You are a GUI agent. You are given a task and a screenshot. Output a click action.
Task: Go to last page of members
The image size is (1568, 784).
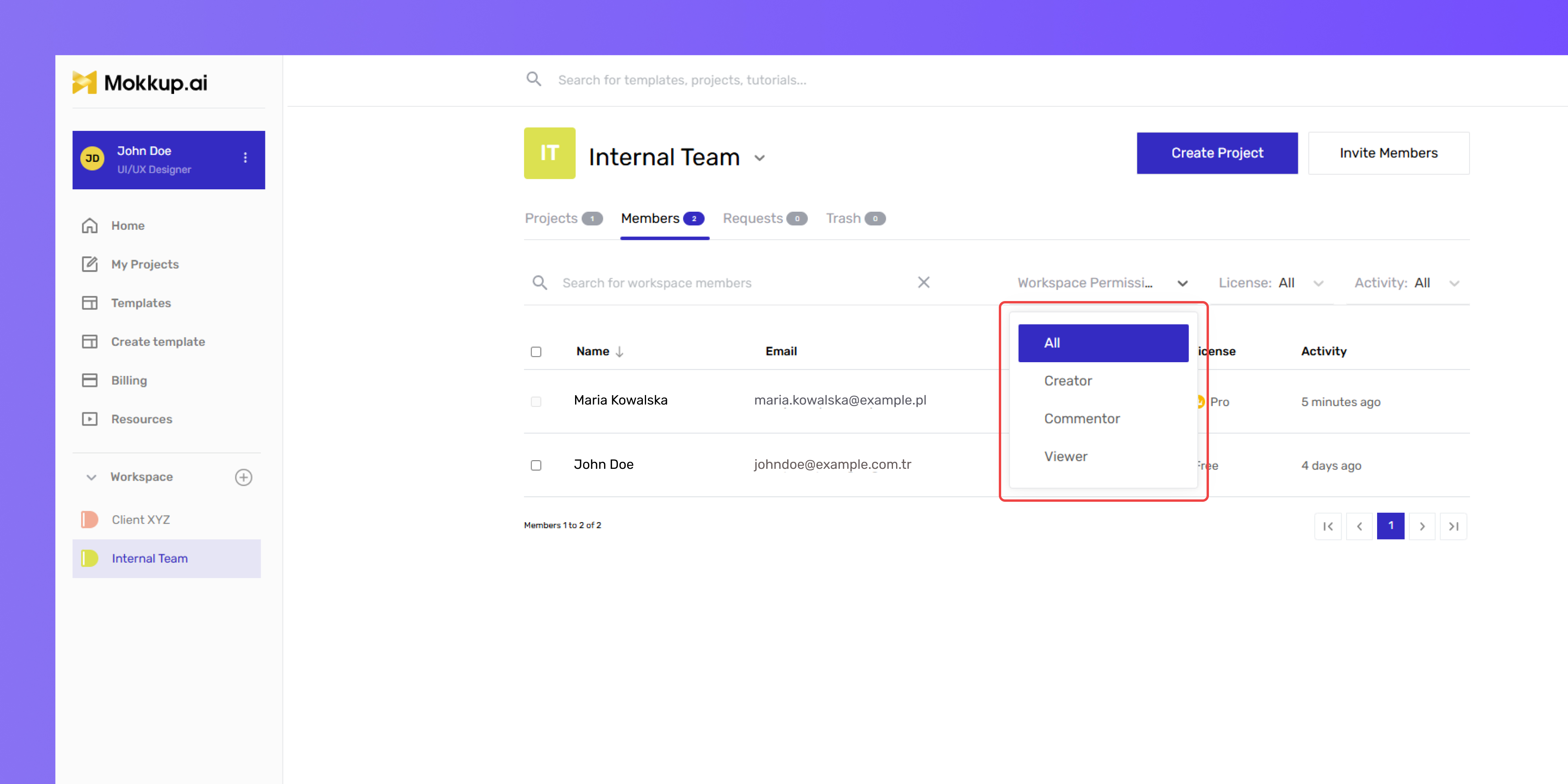coord(1454,526)
